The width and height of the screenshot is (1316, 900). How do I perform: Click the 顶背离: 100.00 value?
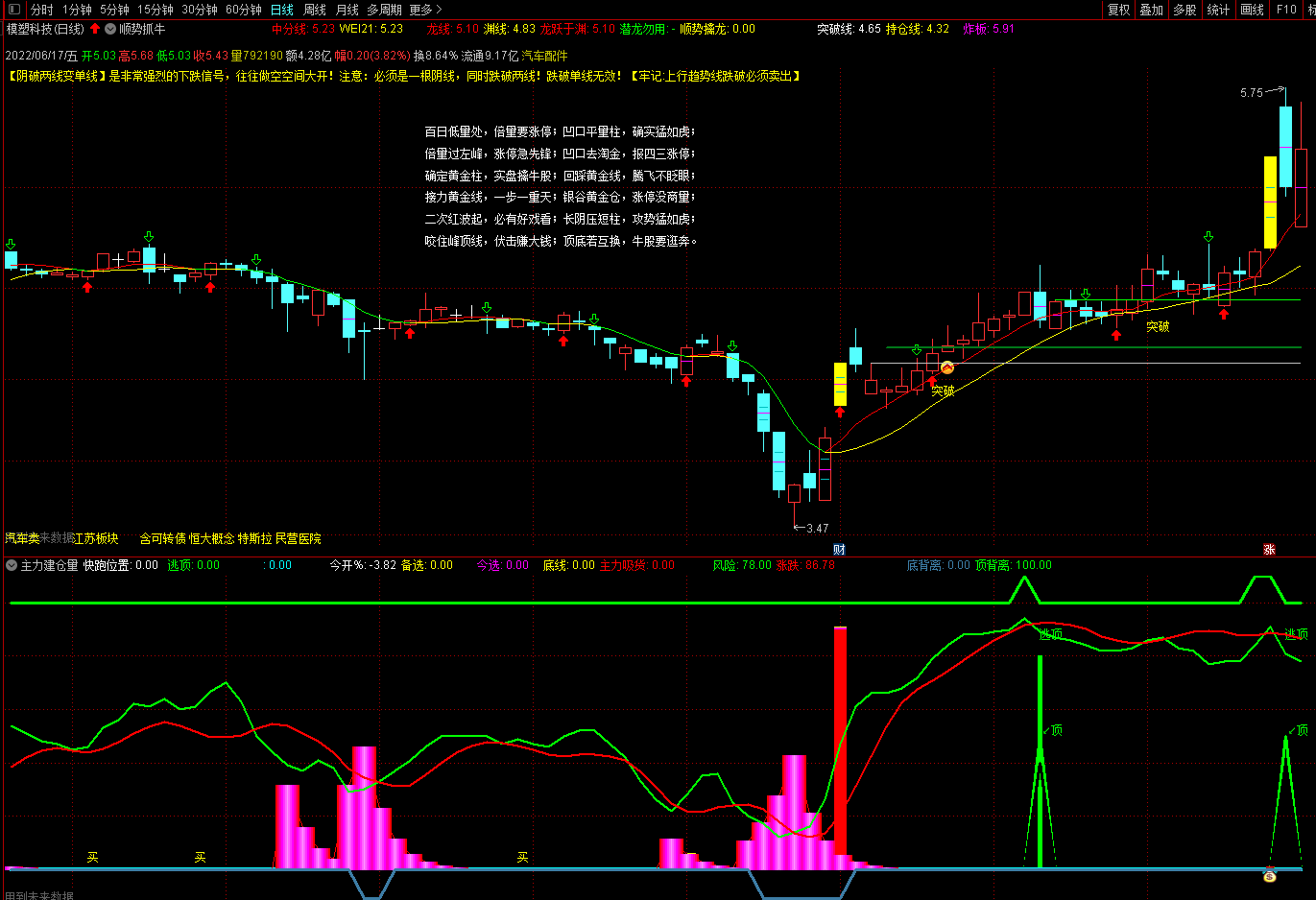tap(1014, 565)
